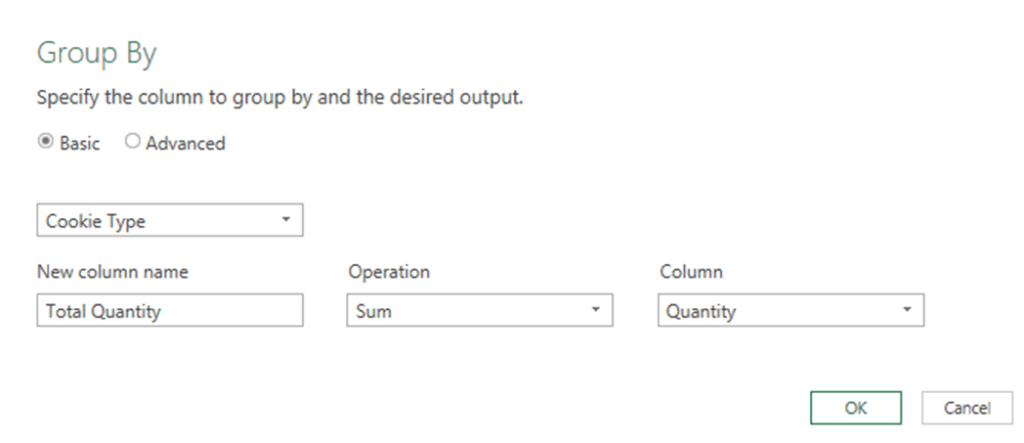1024x443 pixels.
Task: Click the "Operation" field label
Action: click(x=388, y=272)
